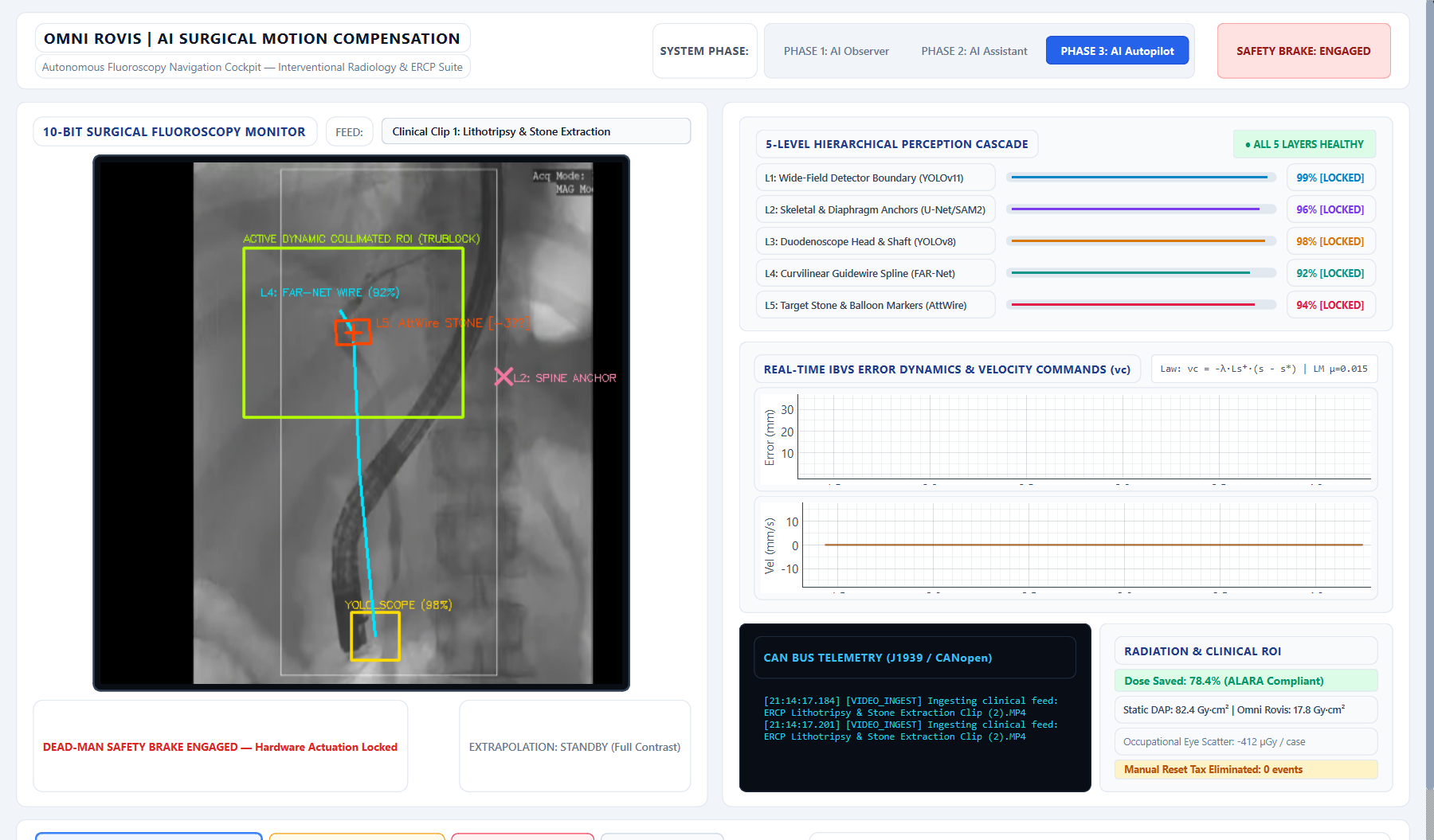1434x840 pixels.
Task: Select the L3 Duodenoscope Head & Shaft row
Action: (x=876, y=241)
